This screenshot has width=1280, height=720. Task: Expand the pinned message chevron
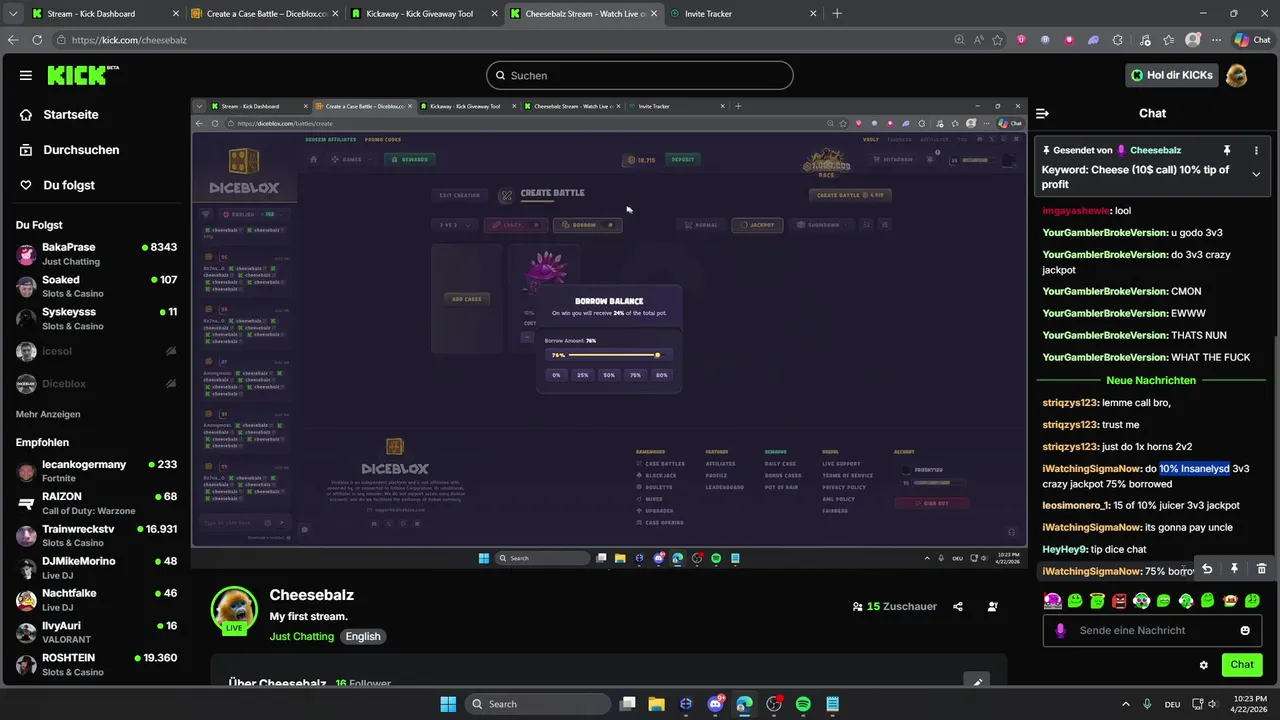1256,174
